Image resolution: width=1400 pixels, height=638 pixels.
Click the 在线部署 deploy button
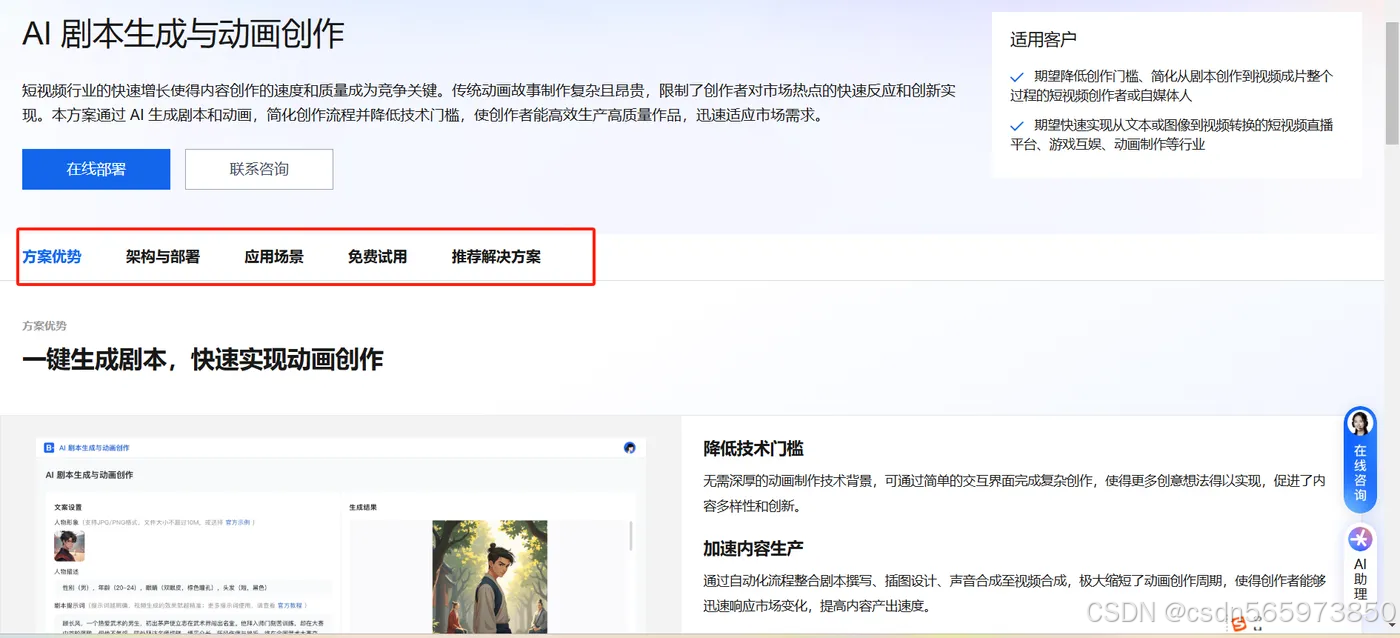[96, 169]
